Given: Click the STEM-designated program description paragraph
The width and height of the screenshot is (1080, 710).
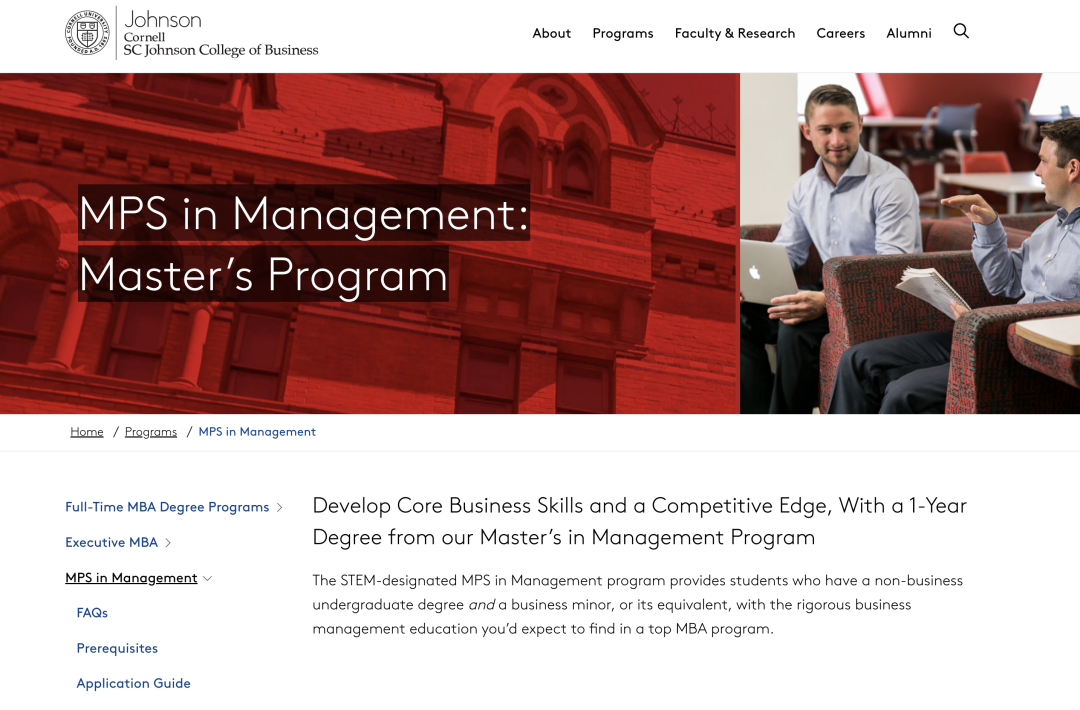Looking at the screenshot, I should [x=637, y=605].
